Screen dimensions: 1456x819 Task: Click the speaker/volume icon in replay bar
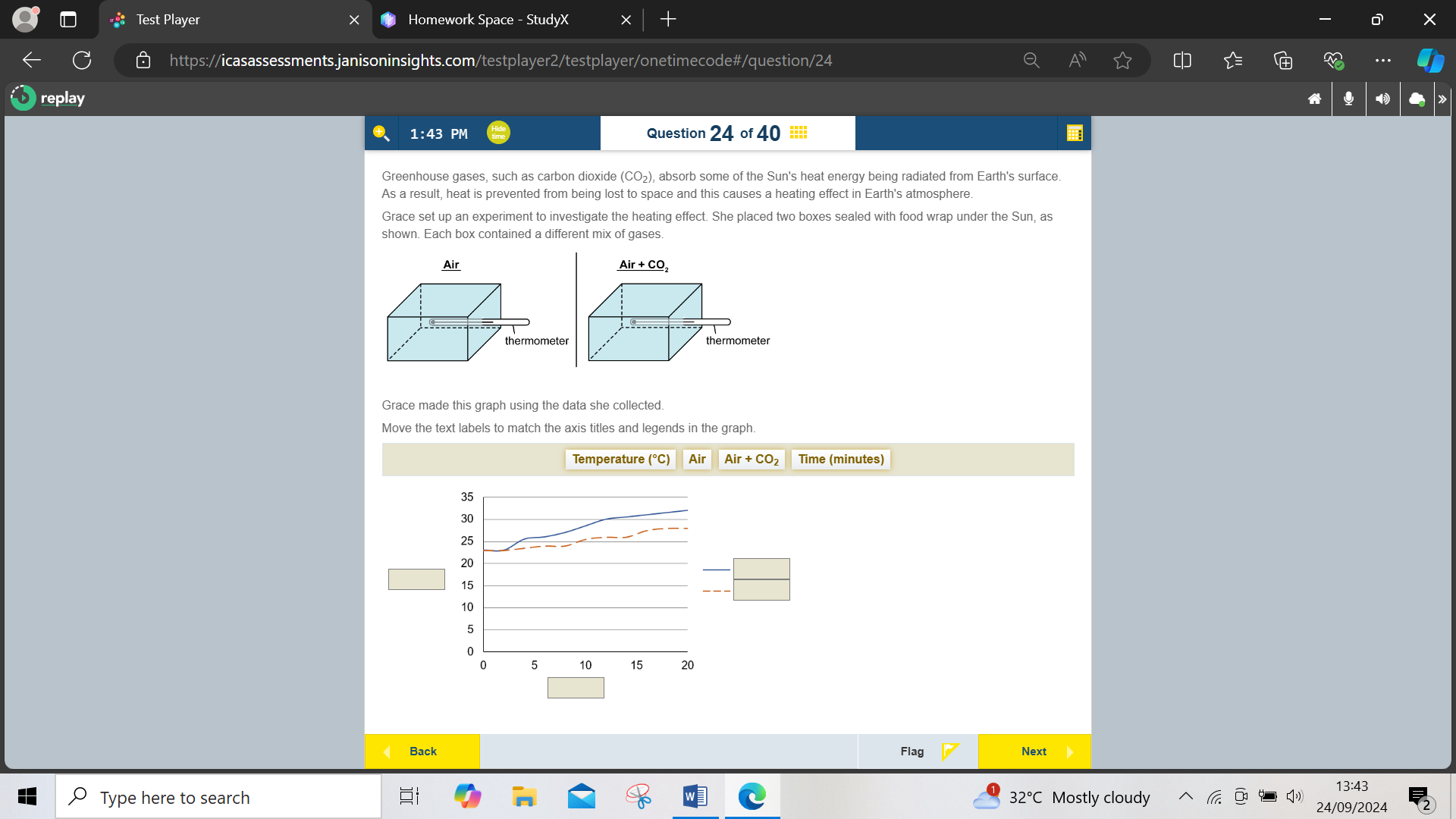(1383, 99)
